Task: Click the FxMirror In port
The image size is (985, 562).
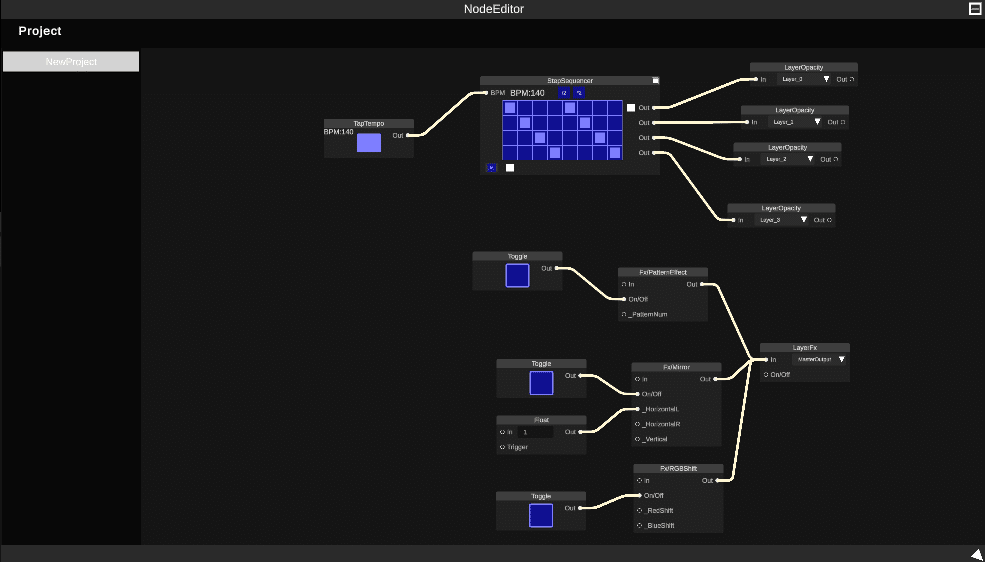Action: pyautogui.click(x=638, y=379)
